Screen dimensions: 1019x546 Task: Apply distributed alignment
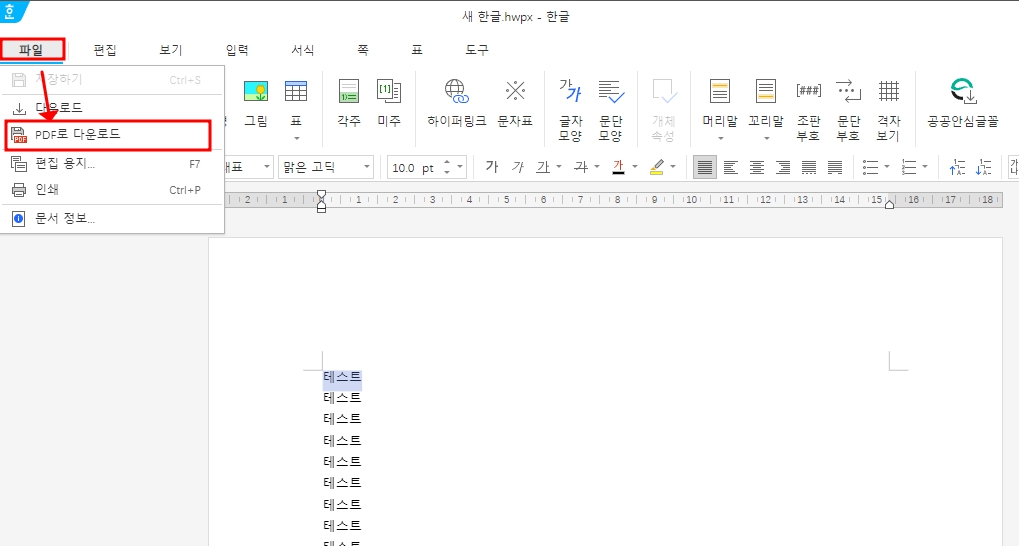tap(808, 167)
